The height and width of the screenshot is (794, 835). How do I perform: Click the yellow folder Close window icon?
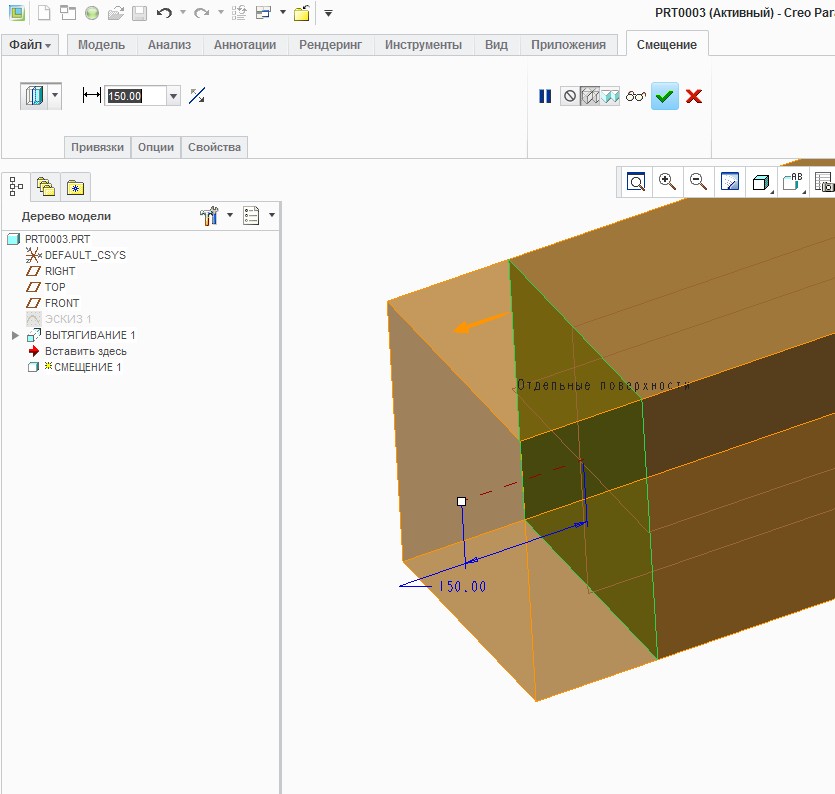pyautogui.click(x=302, y=13)
